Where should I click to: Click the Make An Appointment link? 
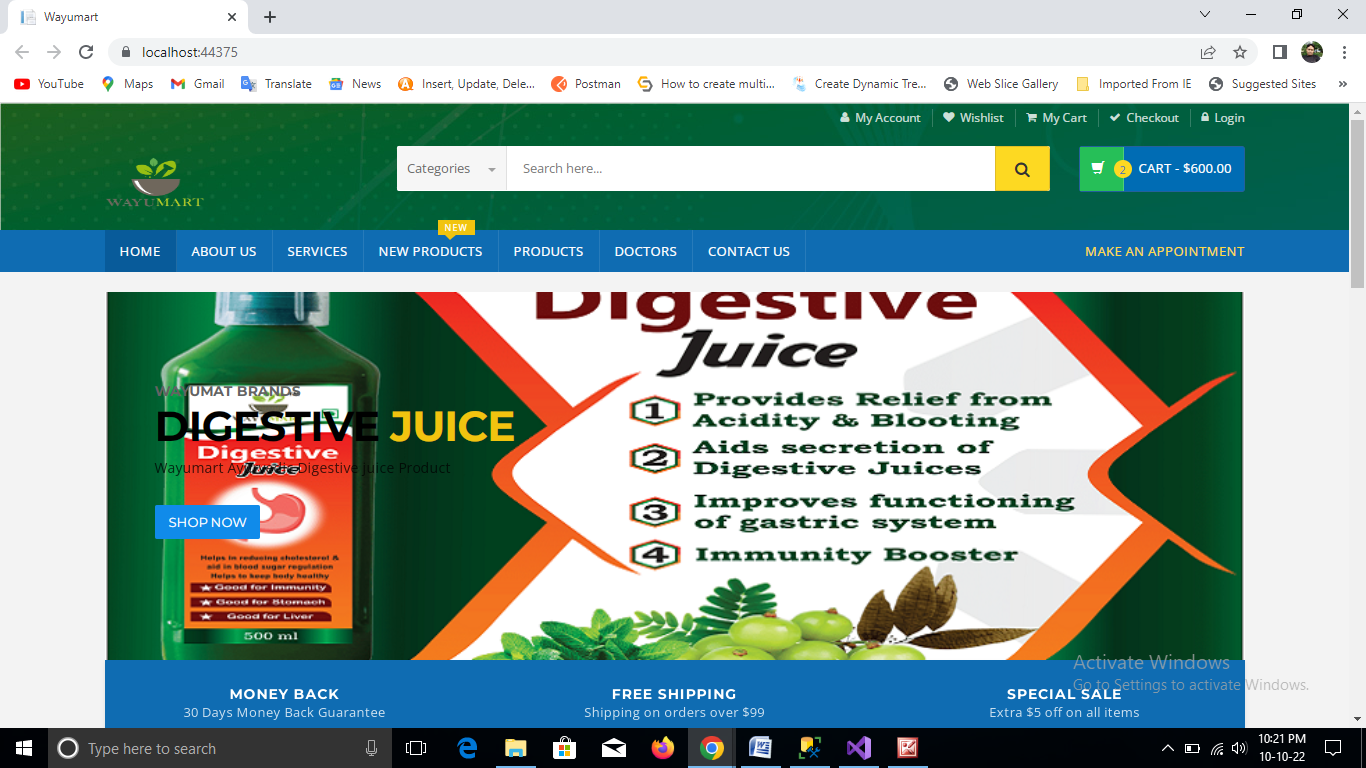(x=1164, y=251)
